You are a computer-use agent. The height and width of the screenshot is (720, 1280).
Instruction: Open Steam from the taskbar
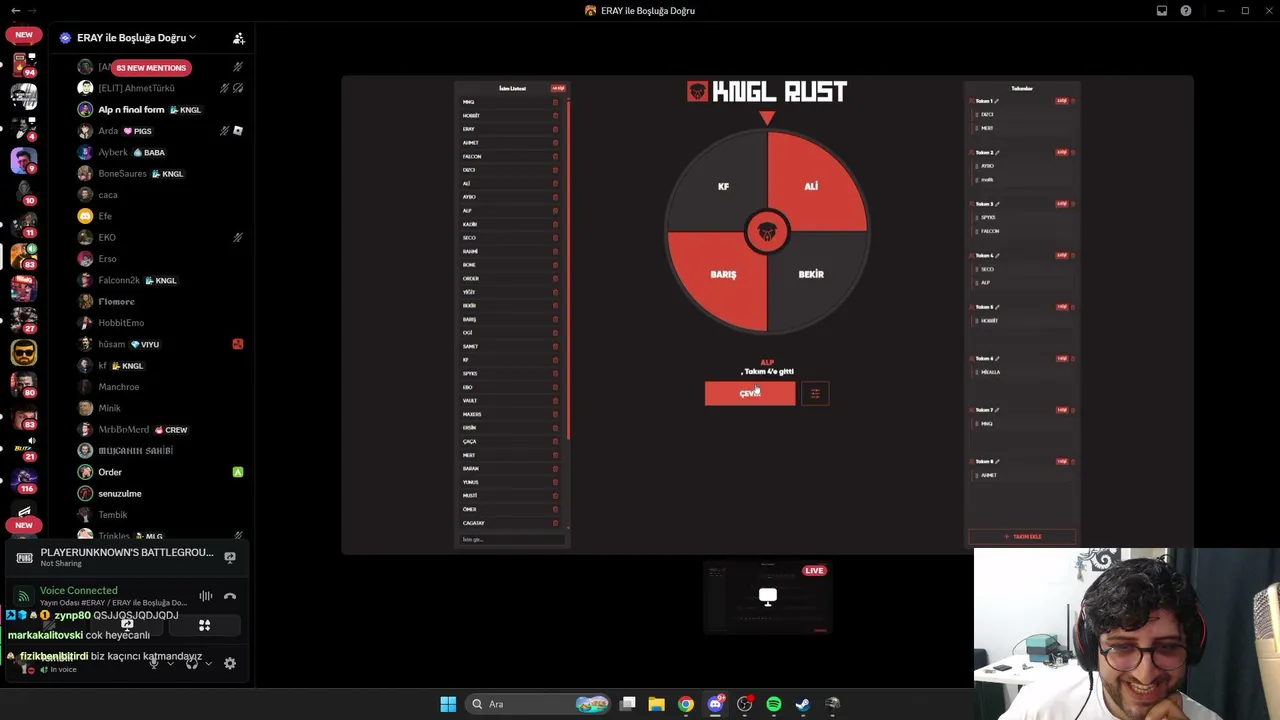pos(803,704)
